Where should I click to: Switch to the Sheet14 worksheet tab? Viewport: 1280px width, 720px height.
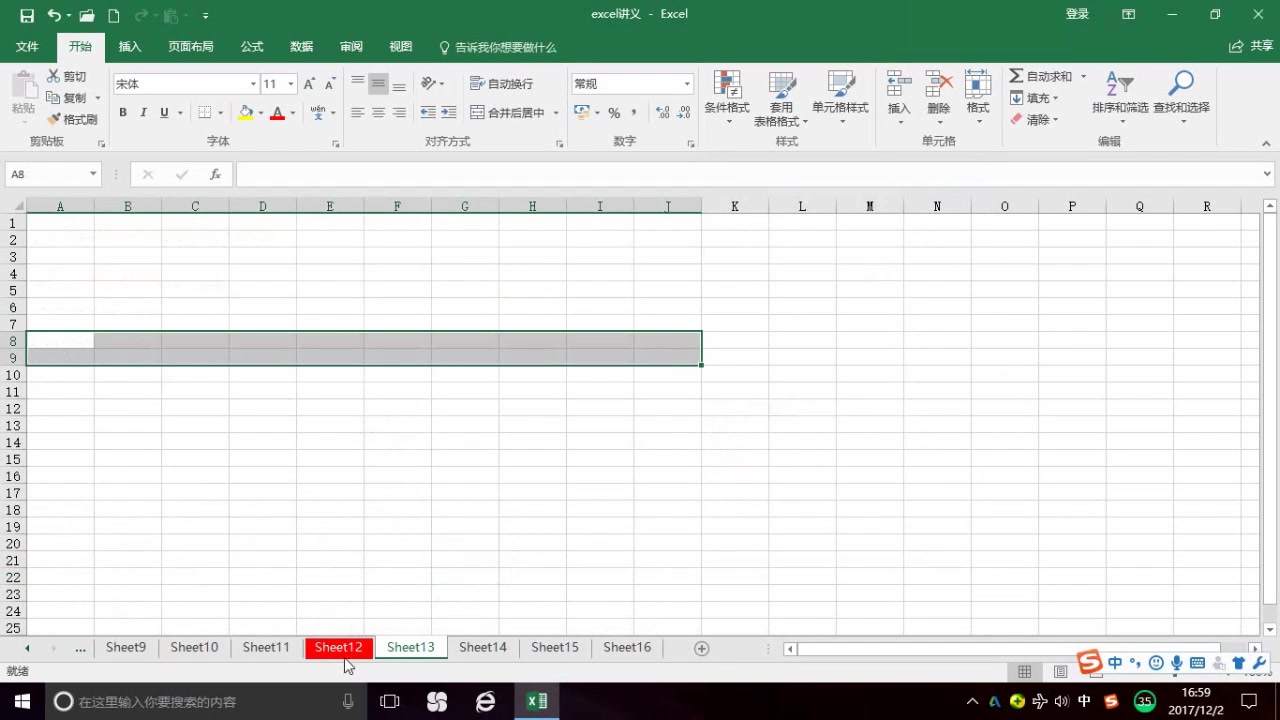coord(482,647)
